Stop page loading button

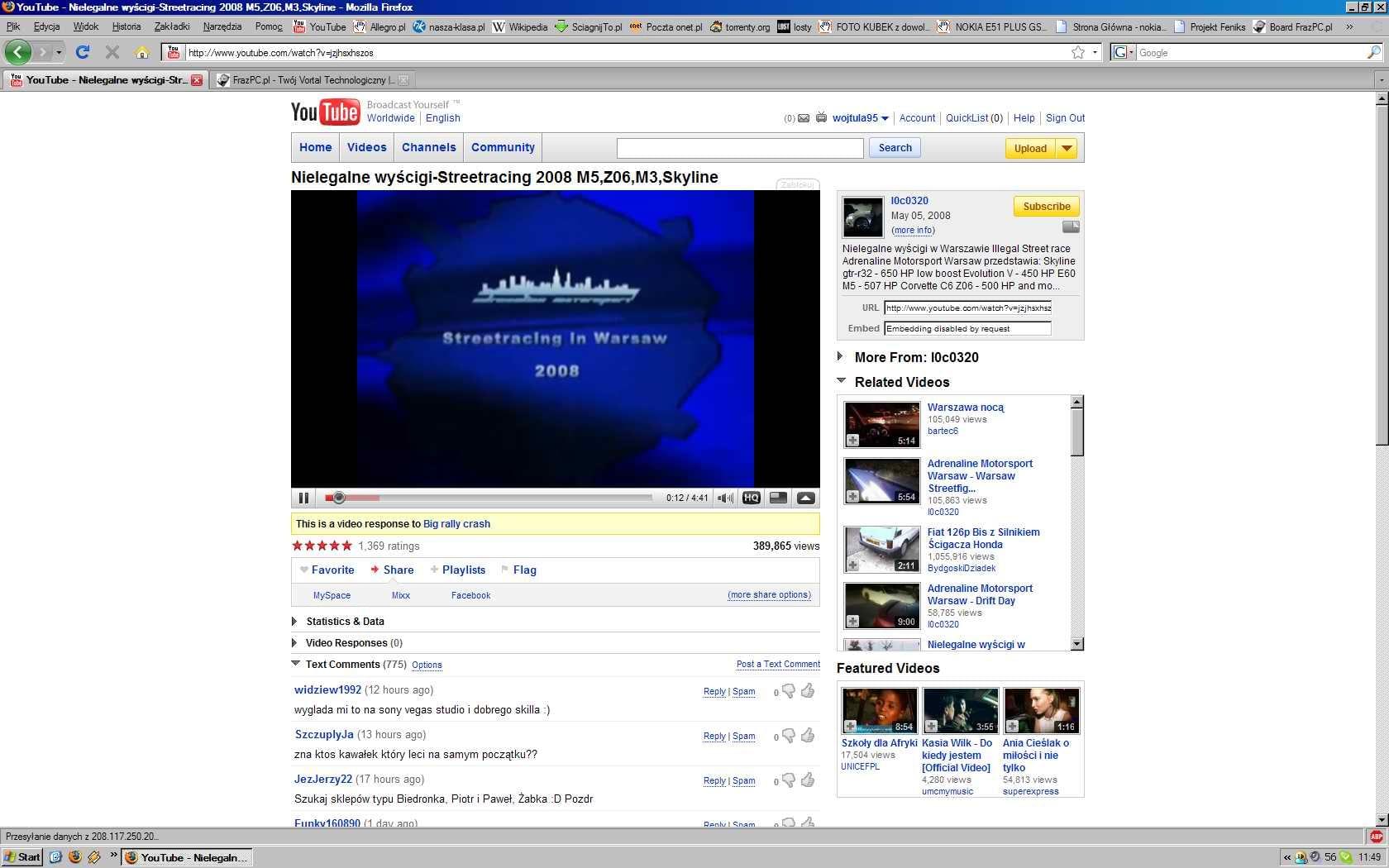112,52
